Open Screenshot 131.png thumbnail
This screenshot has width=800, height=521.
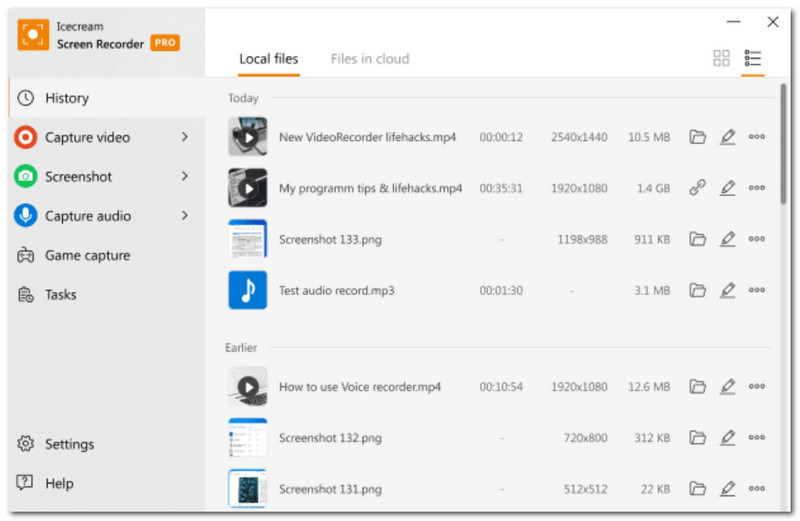pos(247,488)
